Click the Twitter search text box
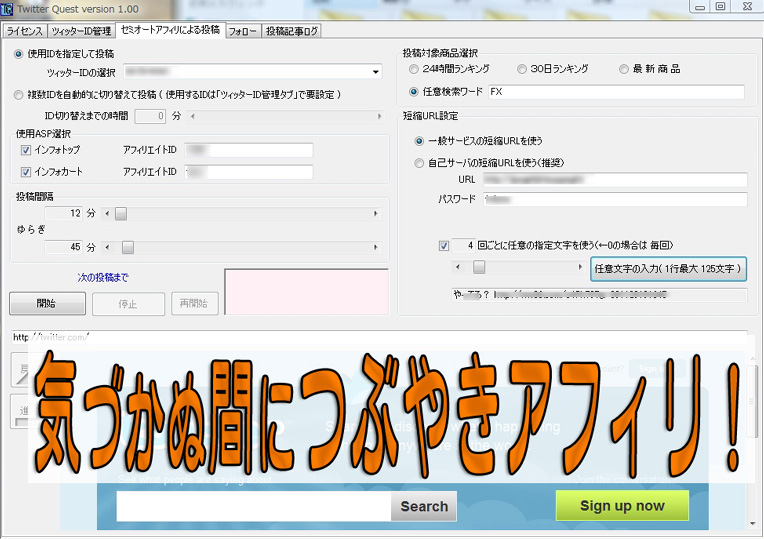 [x=254, y=506]
